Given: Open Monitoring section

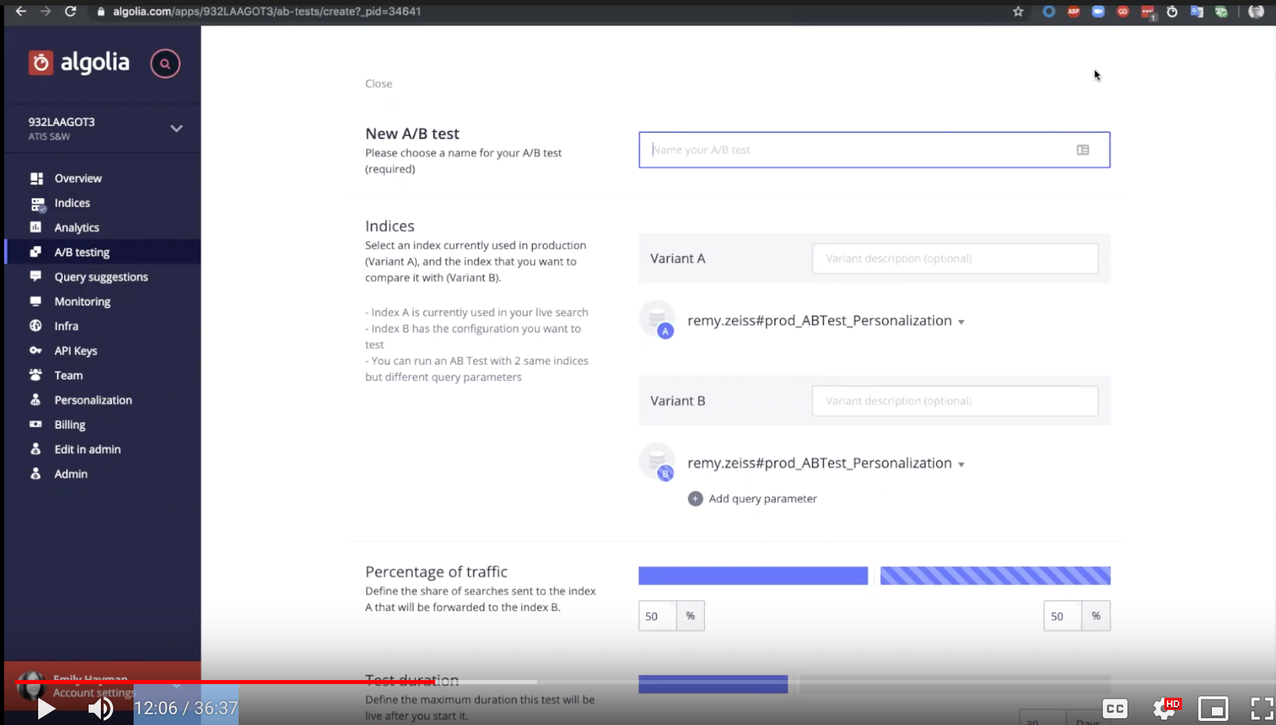Looking at the screenshot, I should click(82, 301).
